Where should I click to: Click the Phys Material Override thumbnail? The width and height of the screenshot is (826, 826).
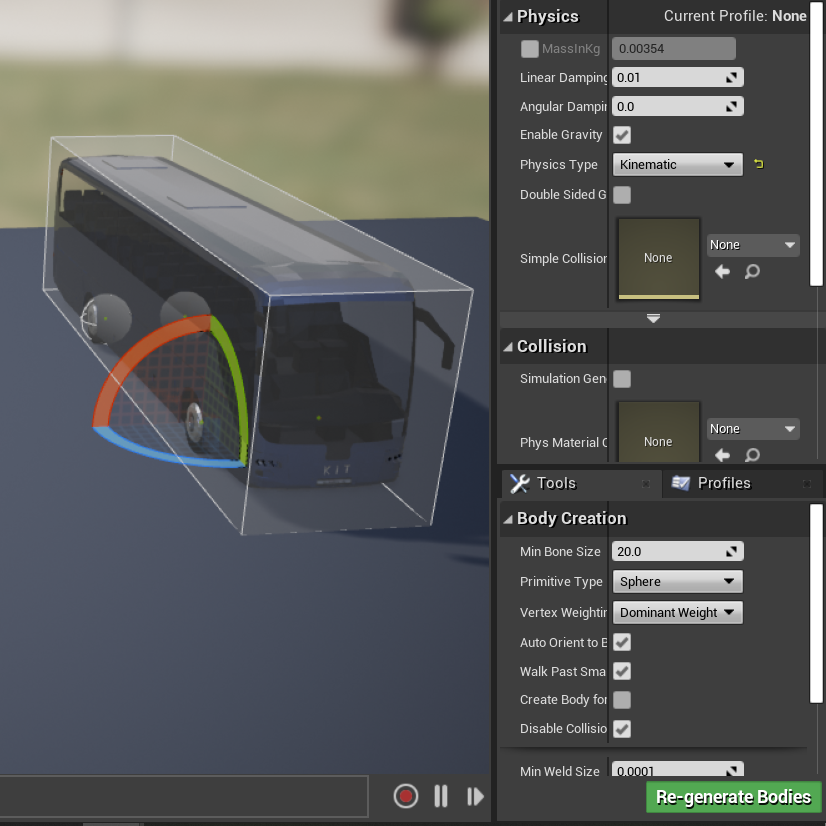(x=658, y=433)
